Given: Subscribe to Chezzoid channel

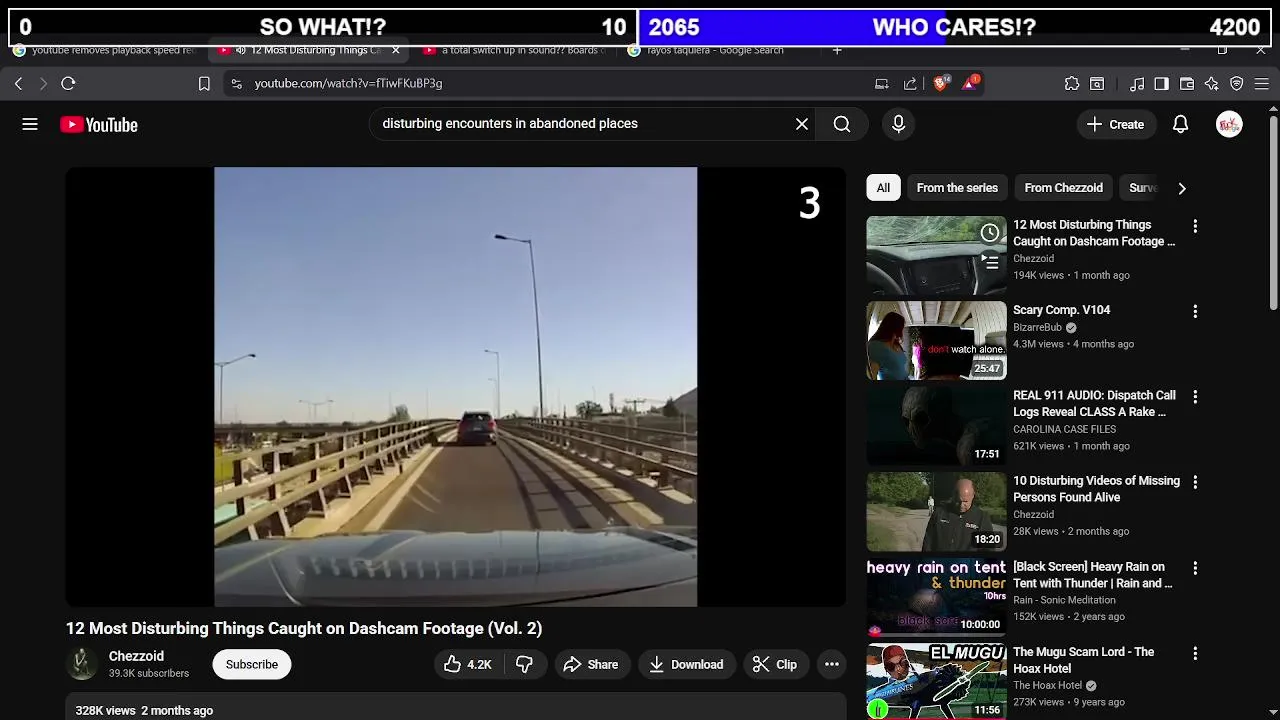Looking at the screenshot, I should pyautogui.click(x=251, y=664).
